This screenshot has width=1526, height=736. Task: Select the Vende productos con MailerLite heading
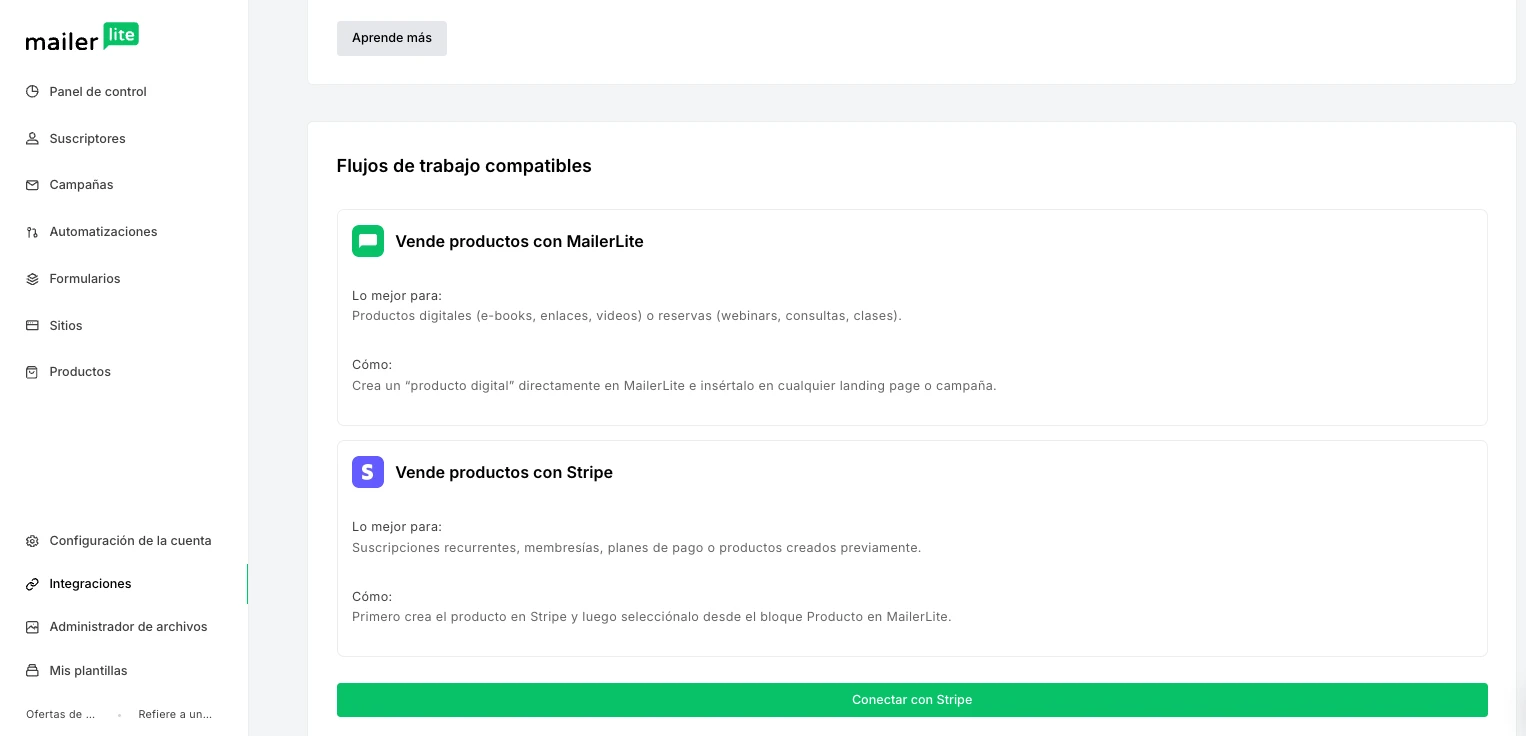pos(519,241)
